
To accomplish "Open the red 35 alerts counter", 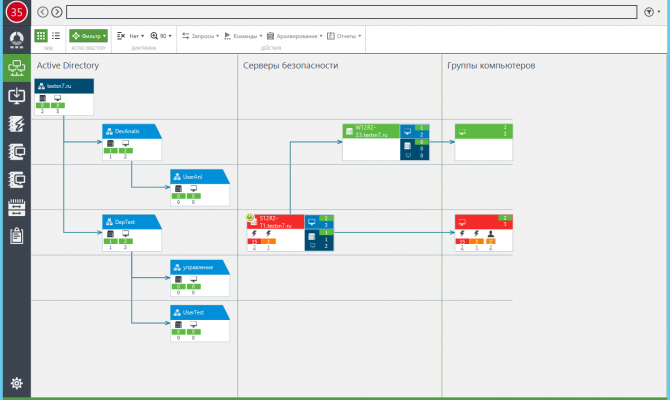I will [x=16, y=12].
